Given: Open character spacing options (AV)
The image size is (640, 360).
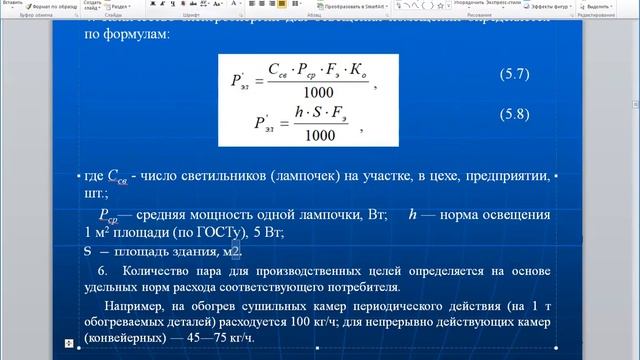Looking at the screenshot, I should click(x=204, y=4).
